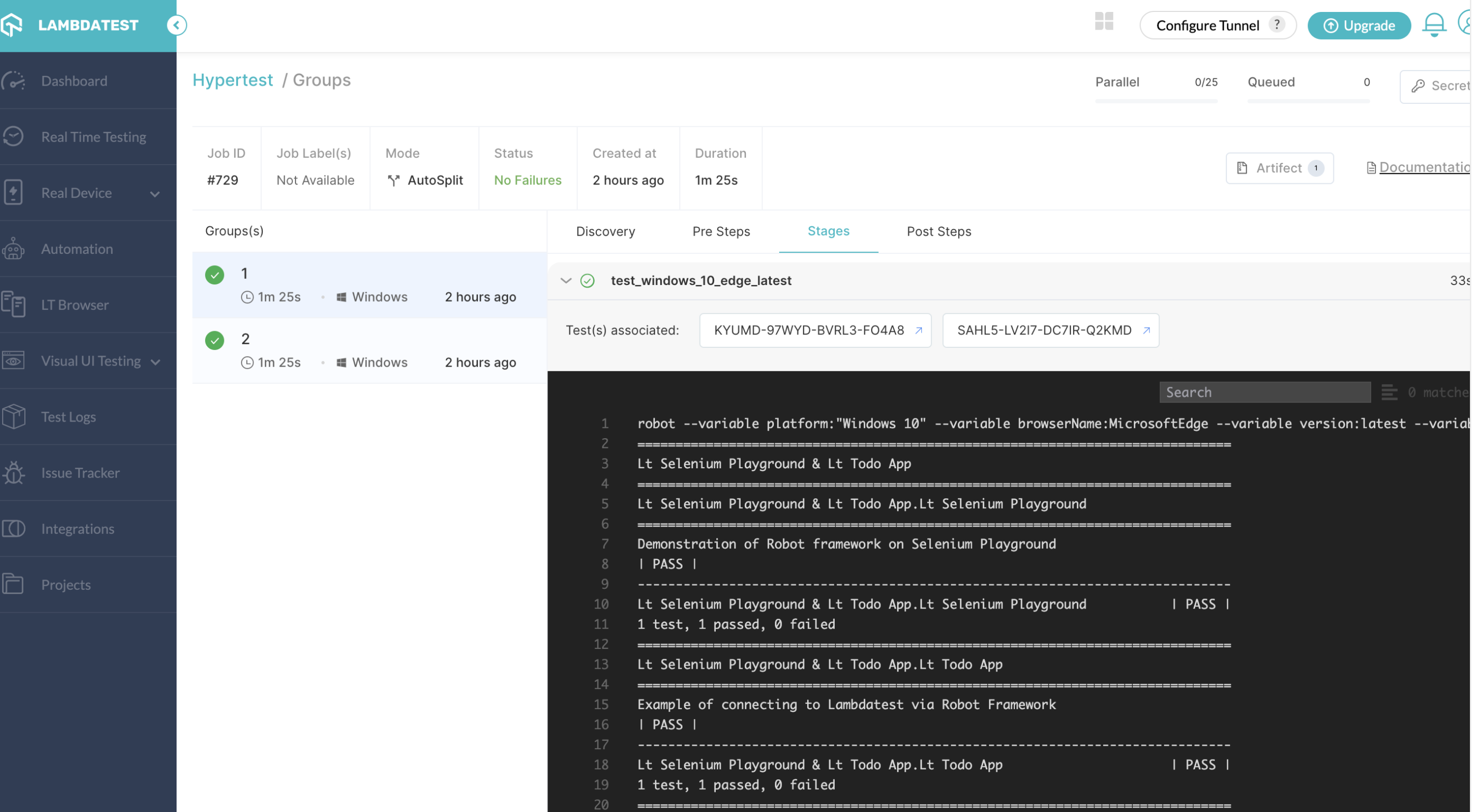
Task: Click the Visual UI Testing eye icon
Action: (13, 360)
